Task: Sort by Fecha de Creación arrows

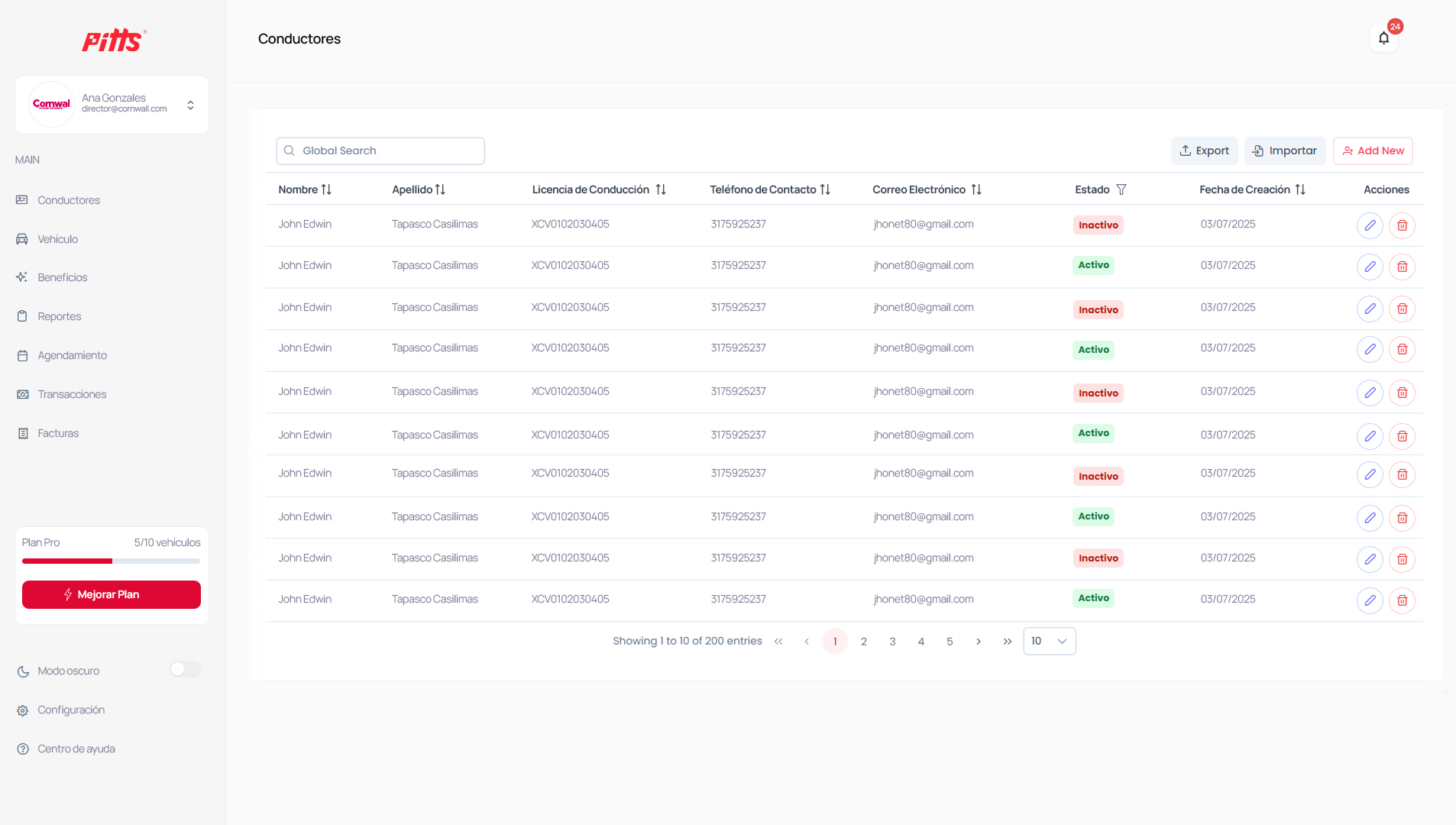Action: point(1300,189)
